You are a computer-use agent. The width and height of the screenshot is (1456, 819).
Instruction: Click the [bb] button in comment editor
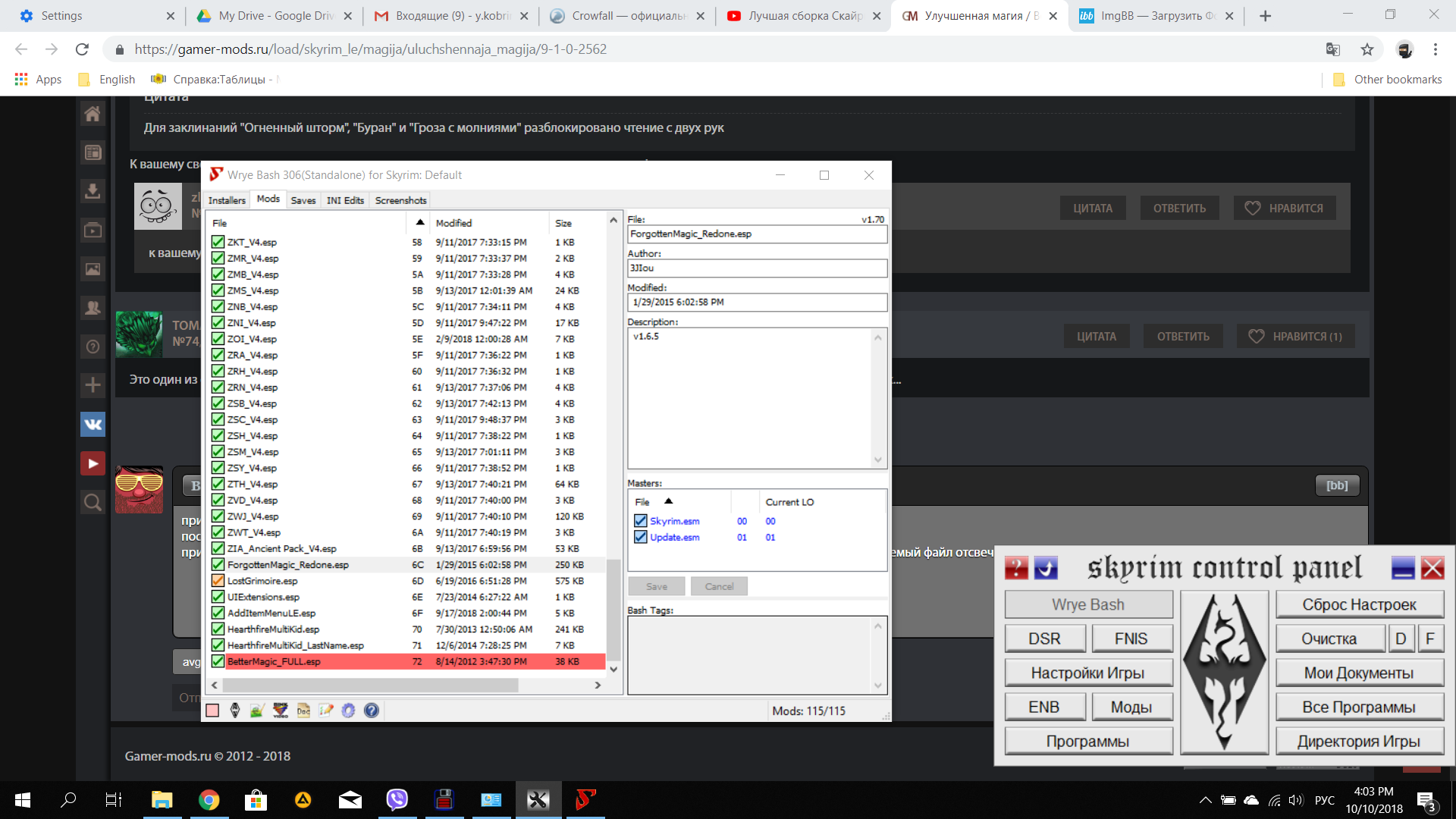(1337, 485)
